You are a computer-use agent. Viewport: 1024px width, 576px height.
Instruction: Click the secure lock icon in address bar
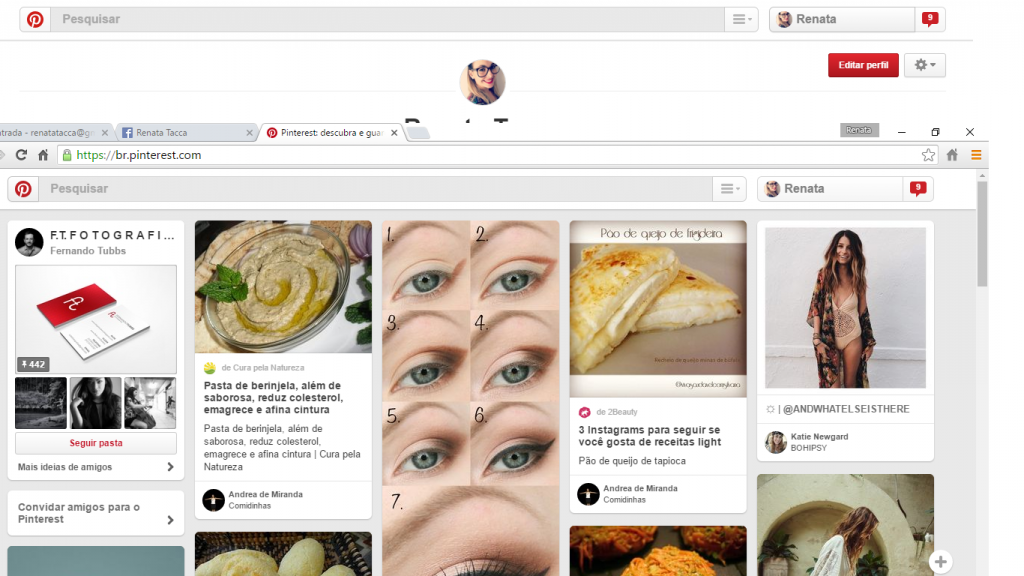click(67, 155)
